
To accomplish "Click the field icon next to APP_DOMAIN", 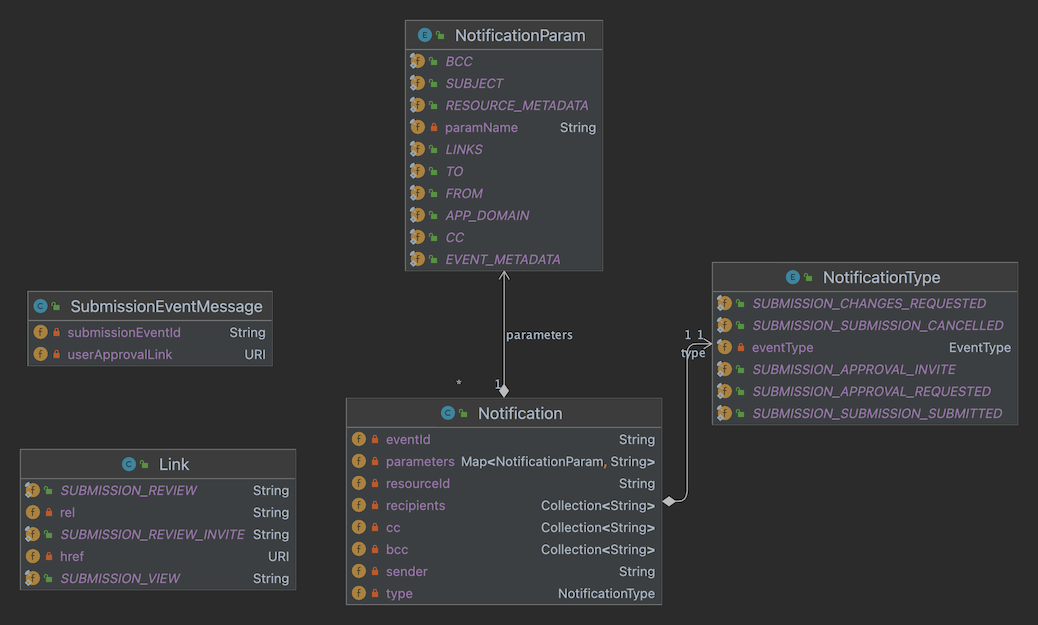I will pyautogui.click(x=417, y=215).
